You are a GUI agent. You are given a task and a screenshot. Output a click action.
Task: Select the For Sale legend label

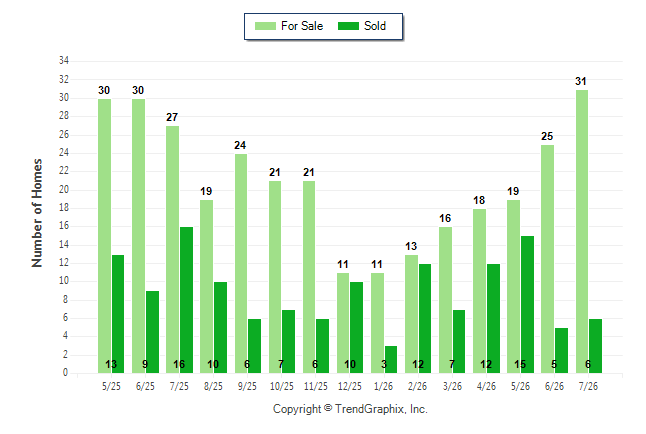302,26
